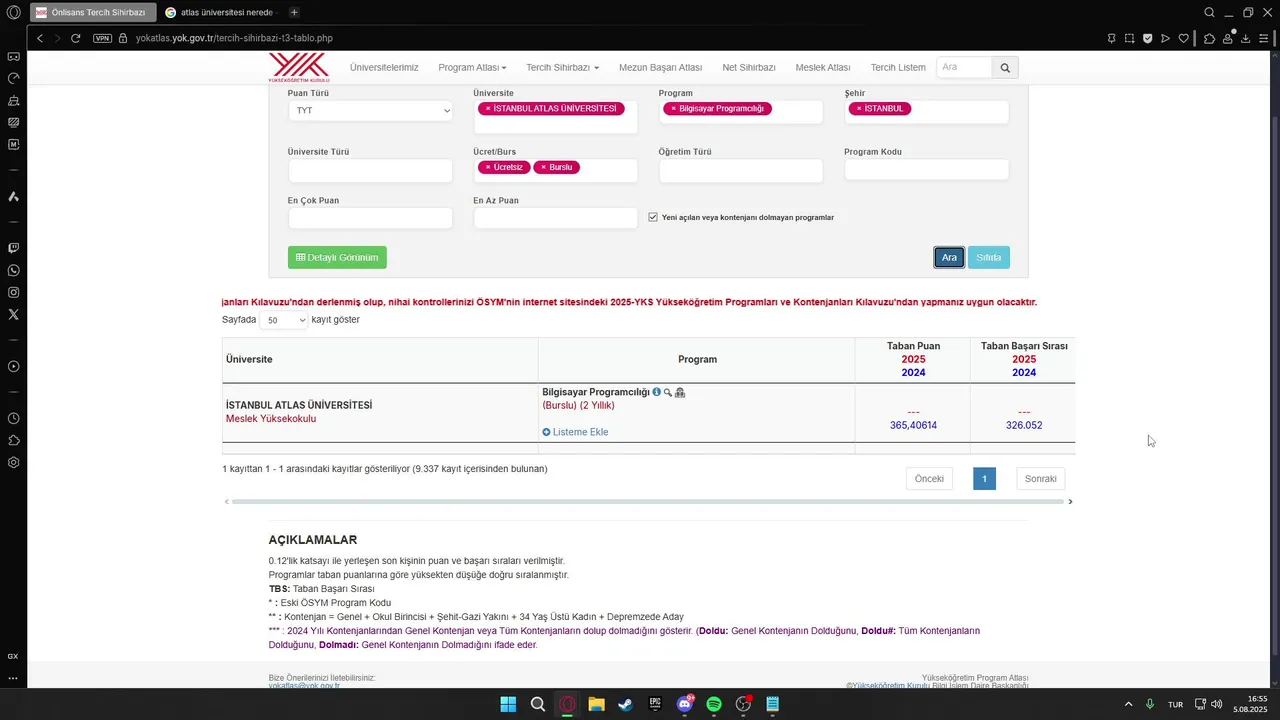Screen dimensions: 1280x720
Task: Open Üniversitelerimiz in the navbar
Action: pyautogui.click(x=384, y=67)
